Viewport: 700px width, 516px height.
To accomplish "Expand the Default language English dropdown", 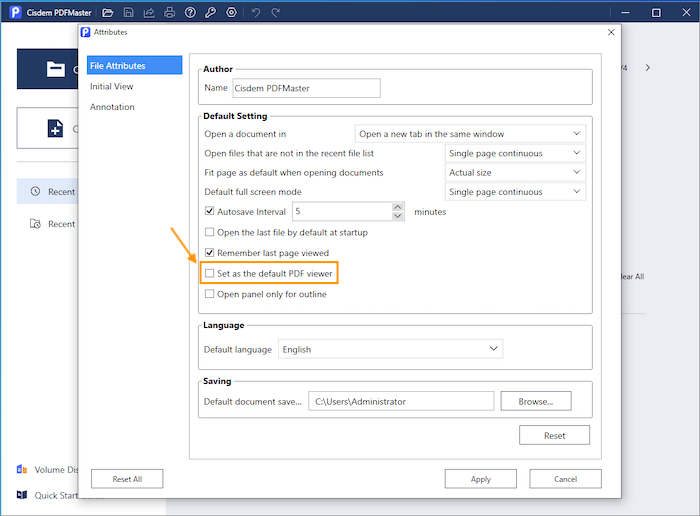I will click(x=391, y=349).
